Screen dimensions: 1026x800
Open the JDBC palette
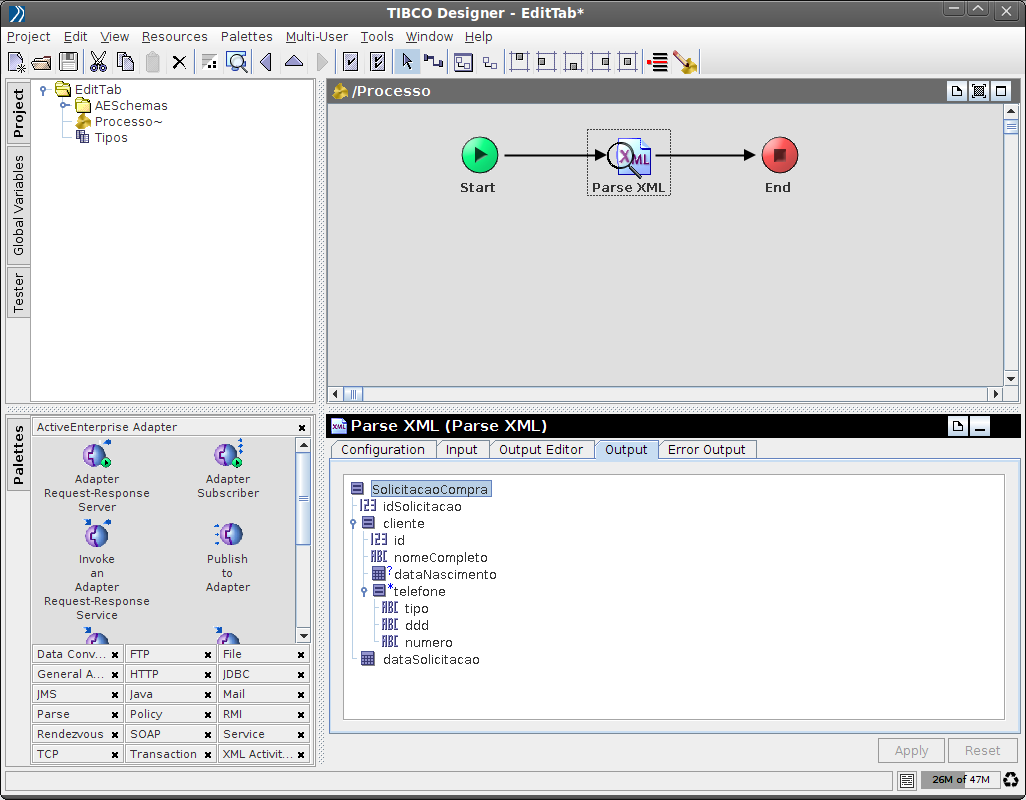click(x=237, y=674)
